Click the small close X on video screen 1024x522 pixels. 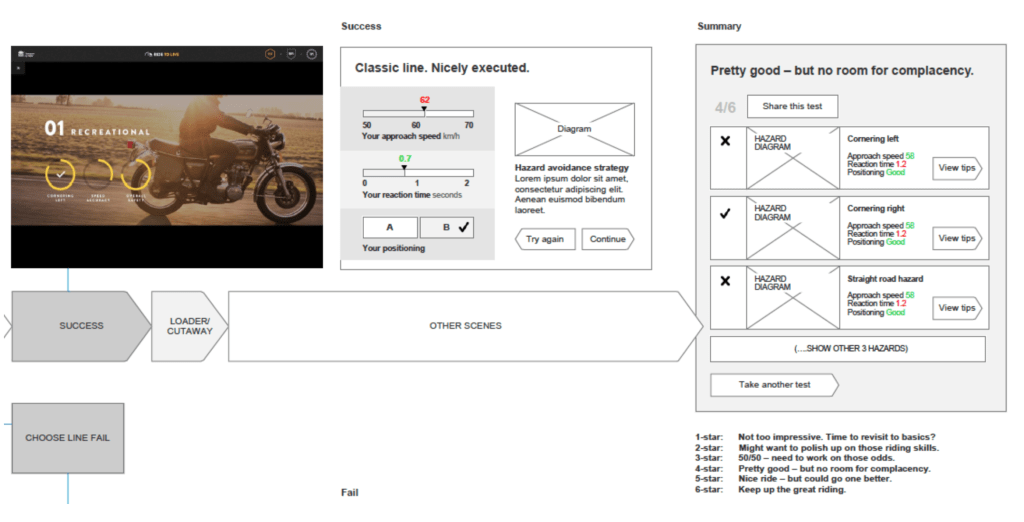coord(18,68)
